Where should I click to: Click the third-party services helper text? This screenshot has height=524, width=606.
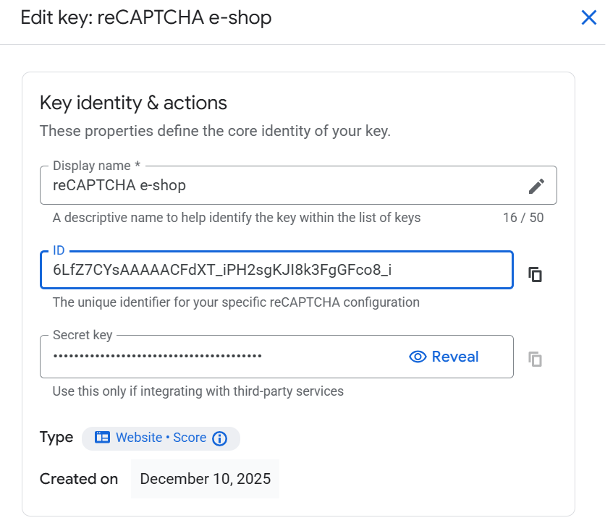[x=198, y=391]
